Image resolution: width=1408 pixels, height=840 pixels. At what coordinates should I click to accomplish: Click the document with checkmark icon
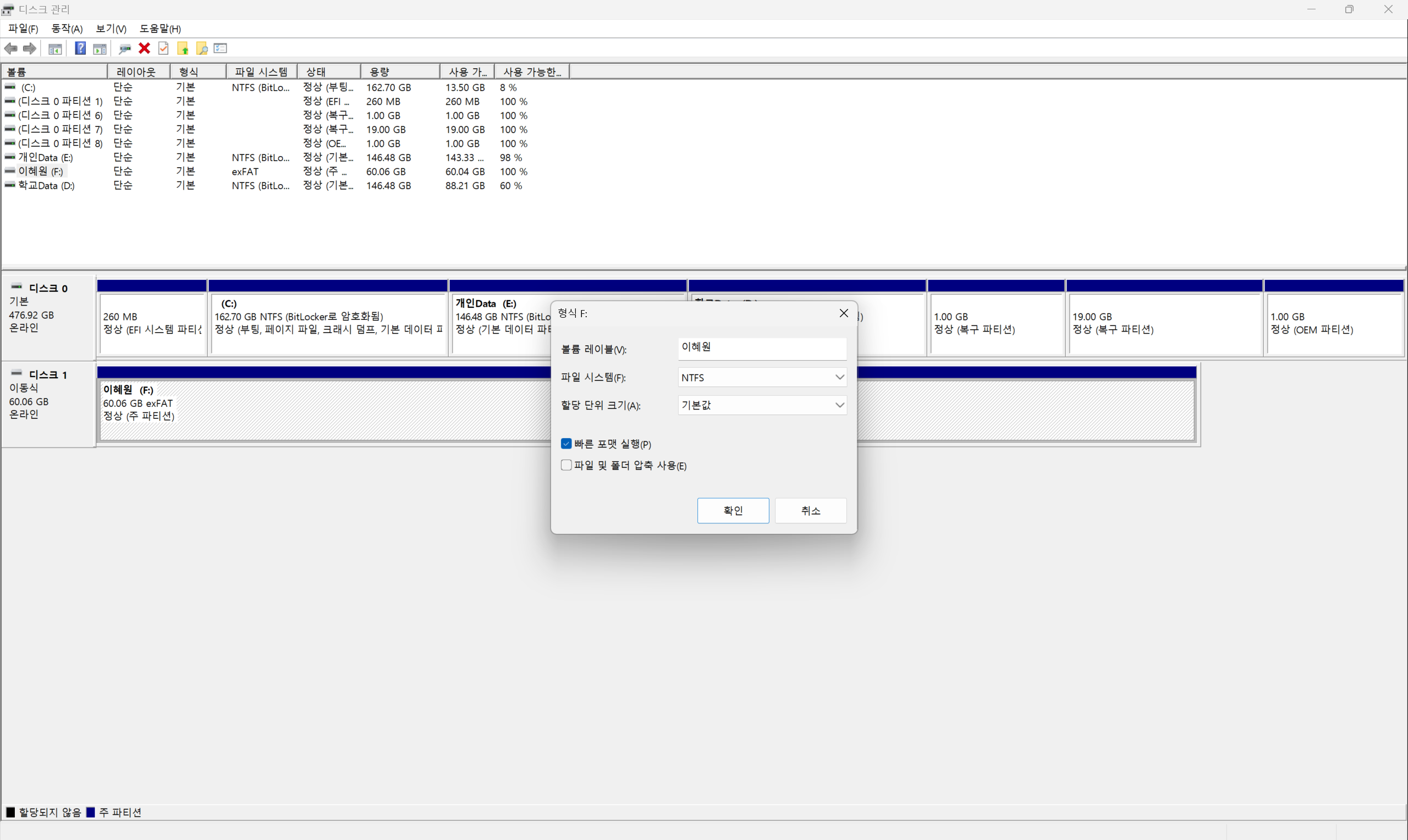coord(163,49)
